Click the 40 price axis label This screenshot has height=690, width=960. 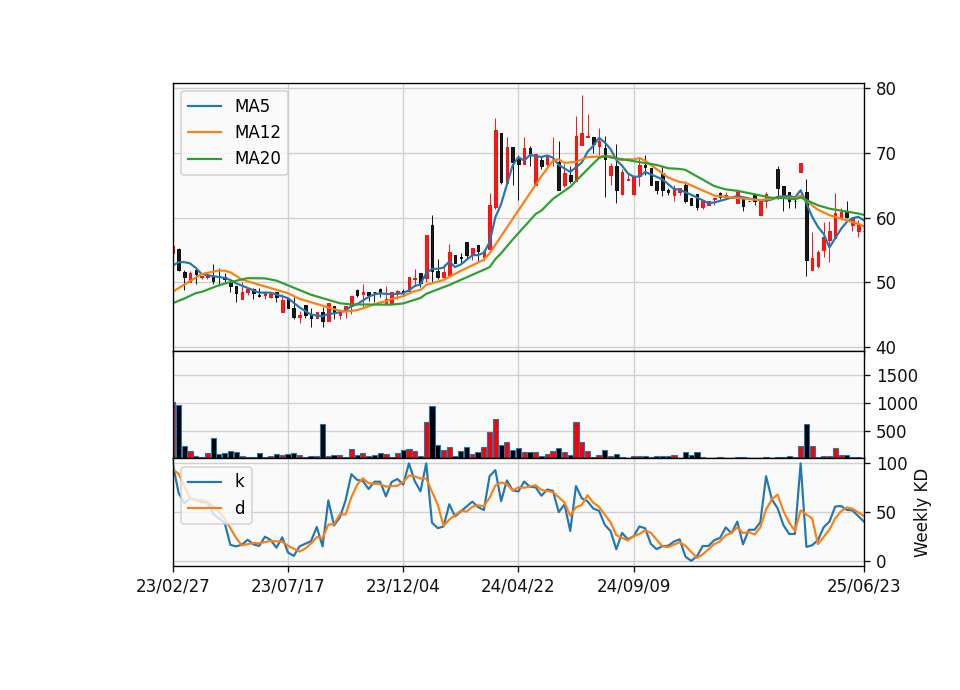point(886,348)
